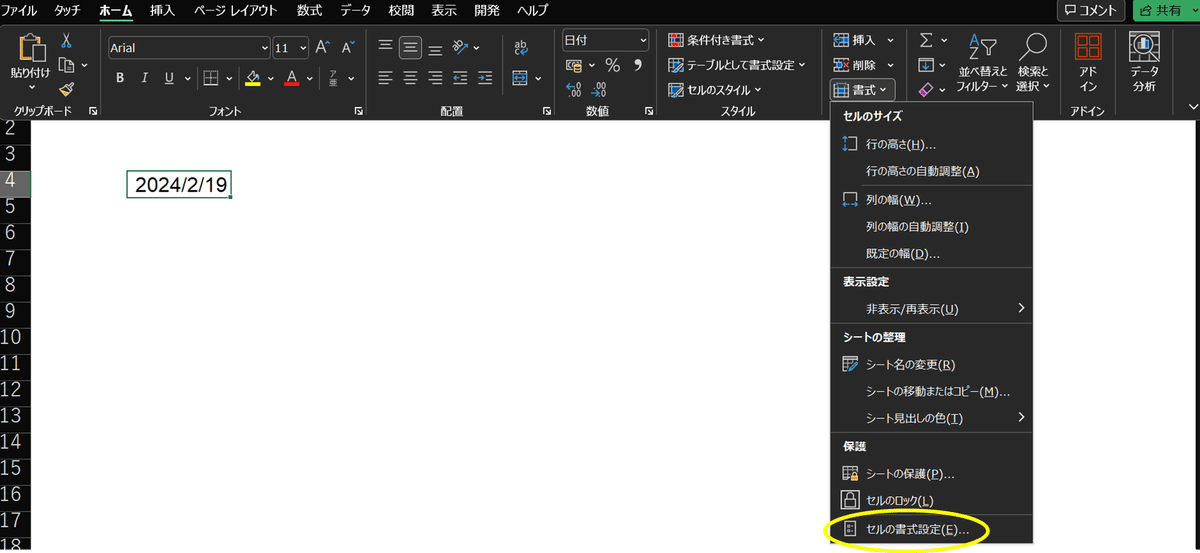Click the Insert cells (挿入) ribbon button
Image resolution: width=1200 pixels, height=553 pixels.
click(x=862, y=40)
